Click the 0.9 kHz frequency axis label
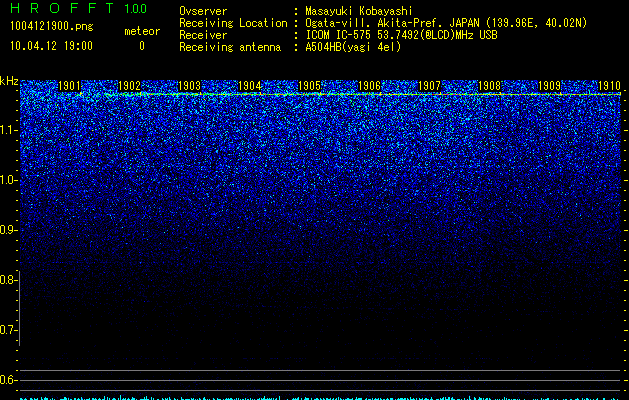The height and width of the screenshot is (400, 629). [x=8, y=230]
